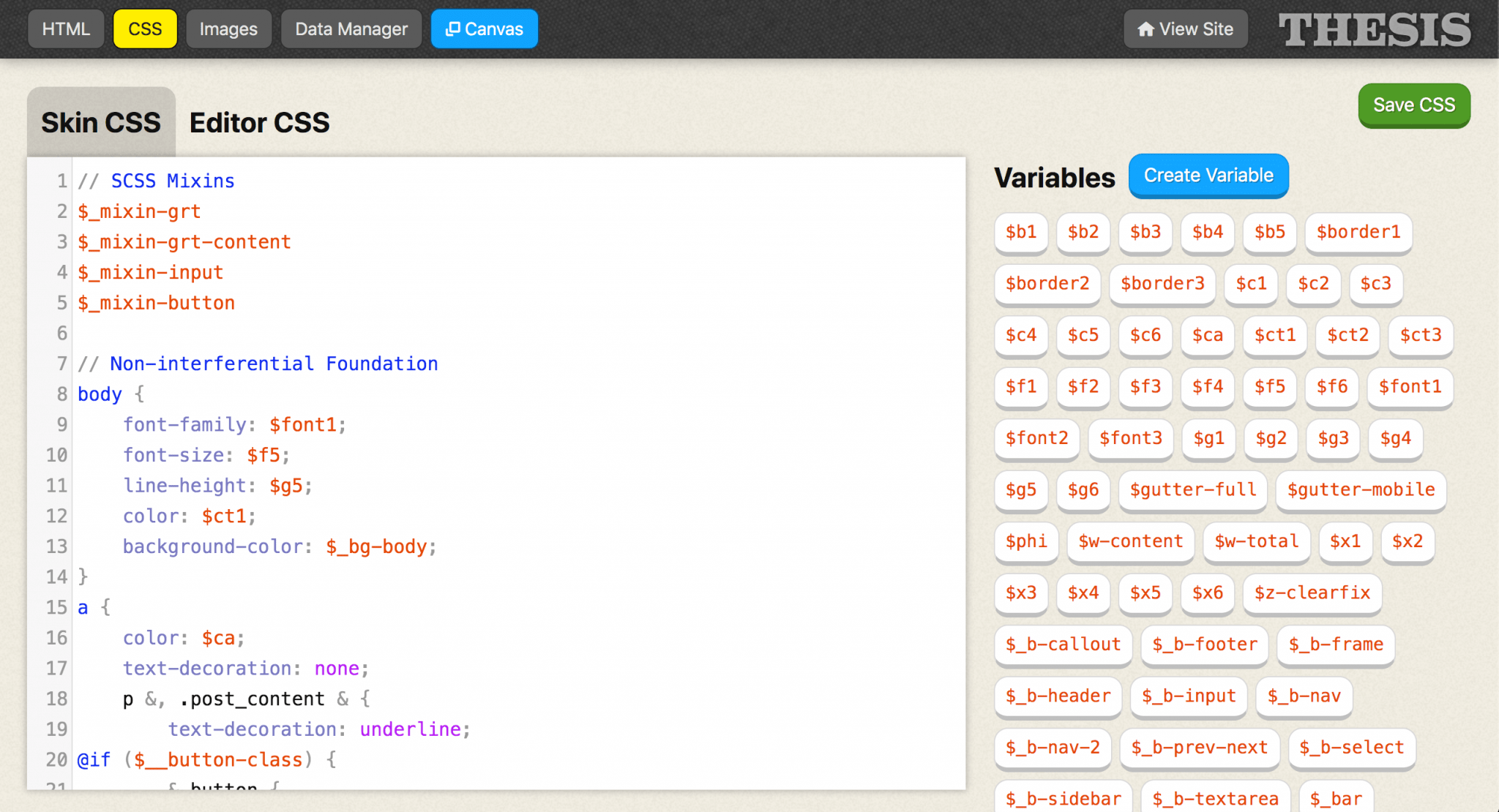The image size is (1499, 812).
Task: Select the $font1 variable
Action: pyautogui.click(x=1410, y=387)
